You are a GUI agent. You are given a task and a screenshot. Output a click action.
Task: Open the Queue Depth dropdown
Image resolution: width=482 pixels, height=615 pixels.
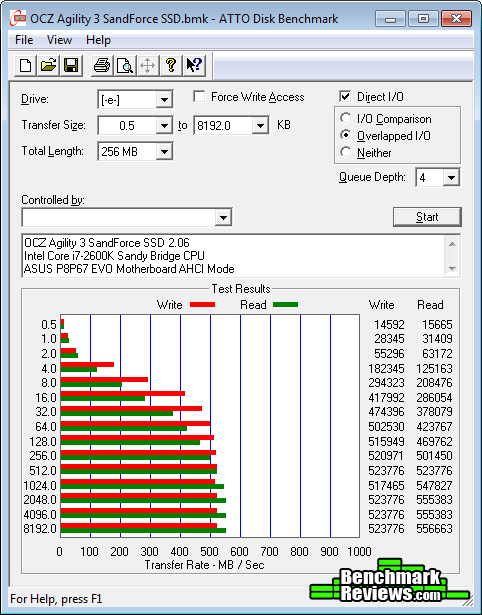tap(451, 178)
